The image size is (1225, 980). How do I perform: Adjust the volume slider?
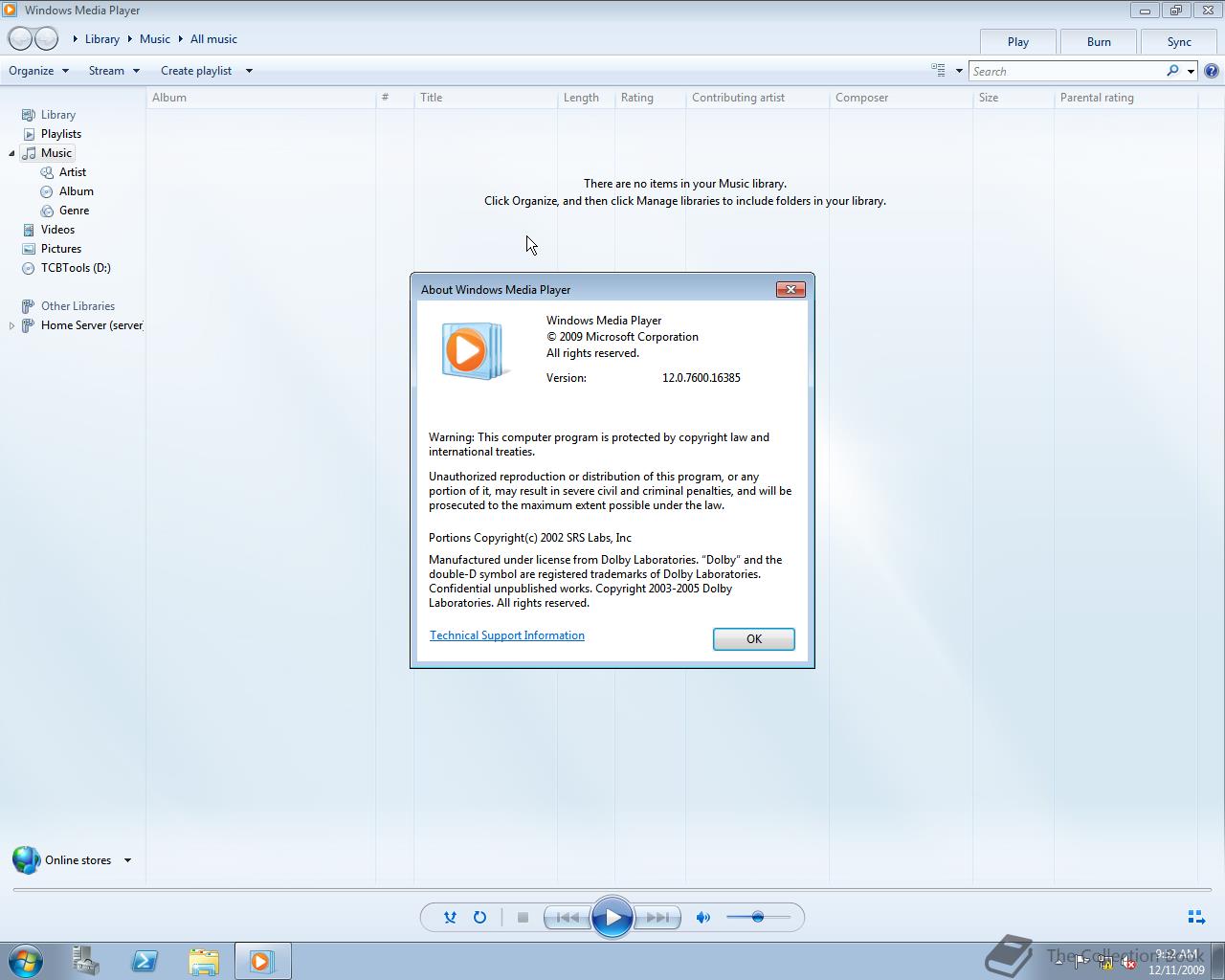[x=758, y=917]
